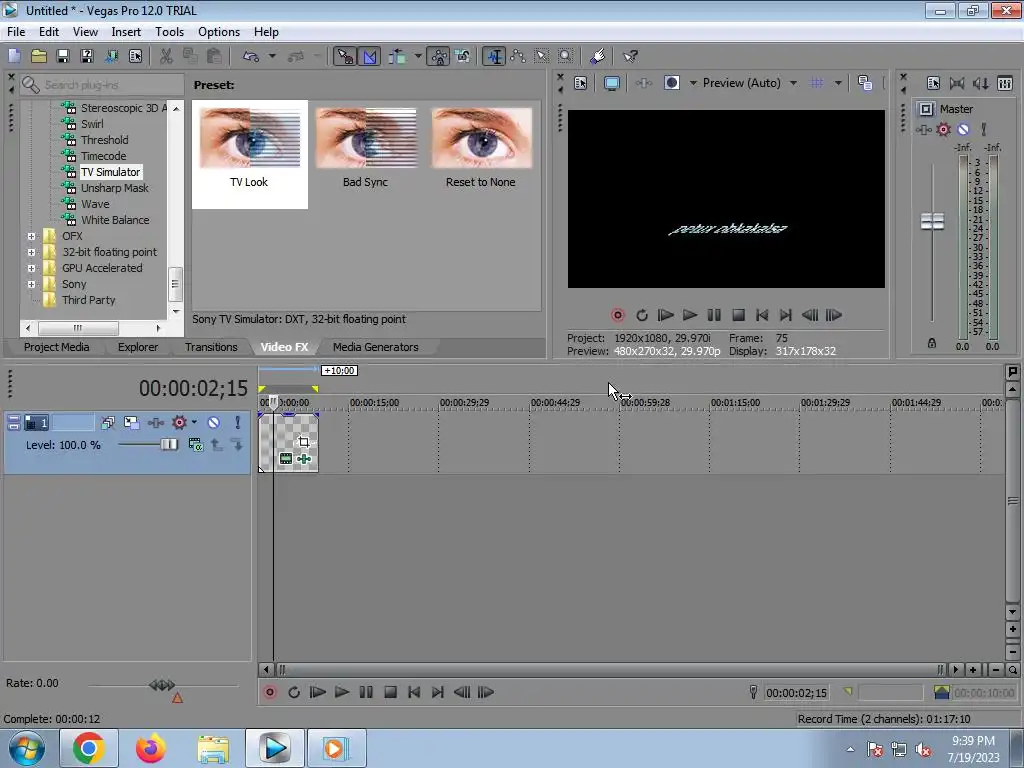Click the preview Stop button
This screenshot has height=768, width=1024.
point(738,315)
